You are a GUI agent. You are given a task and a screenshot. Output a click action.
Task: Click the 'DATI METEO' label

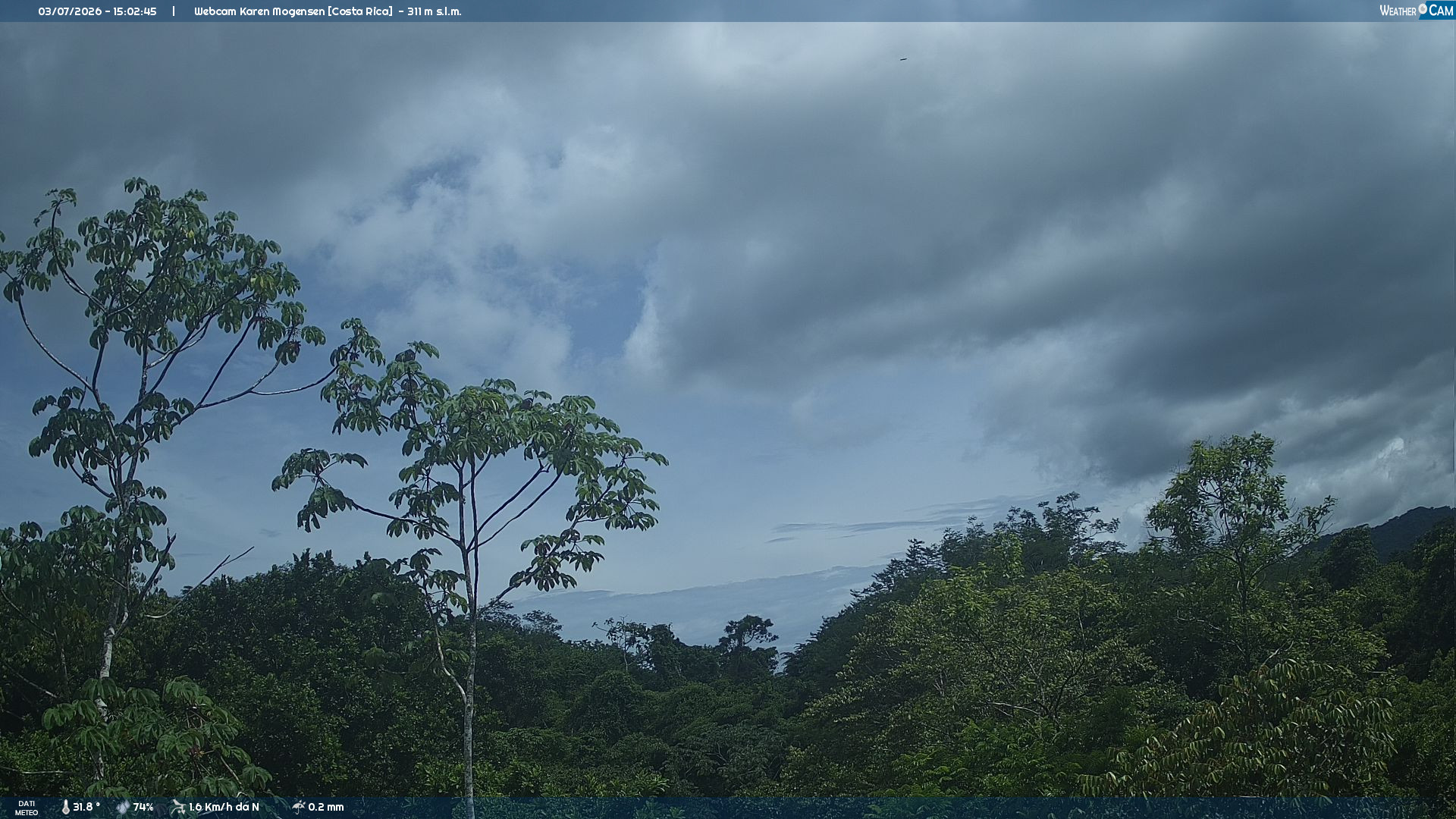click(x=27, y=808)
